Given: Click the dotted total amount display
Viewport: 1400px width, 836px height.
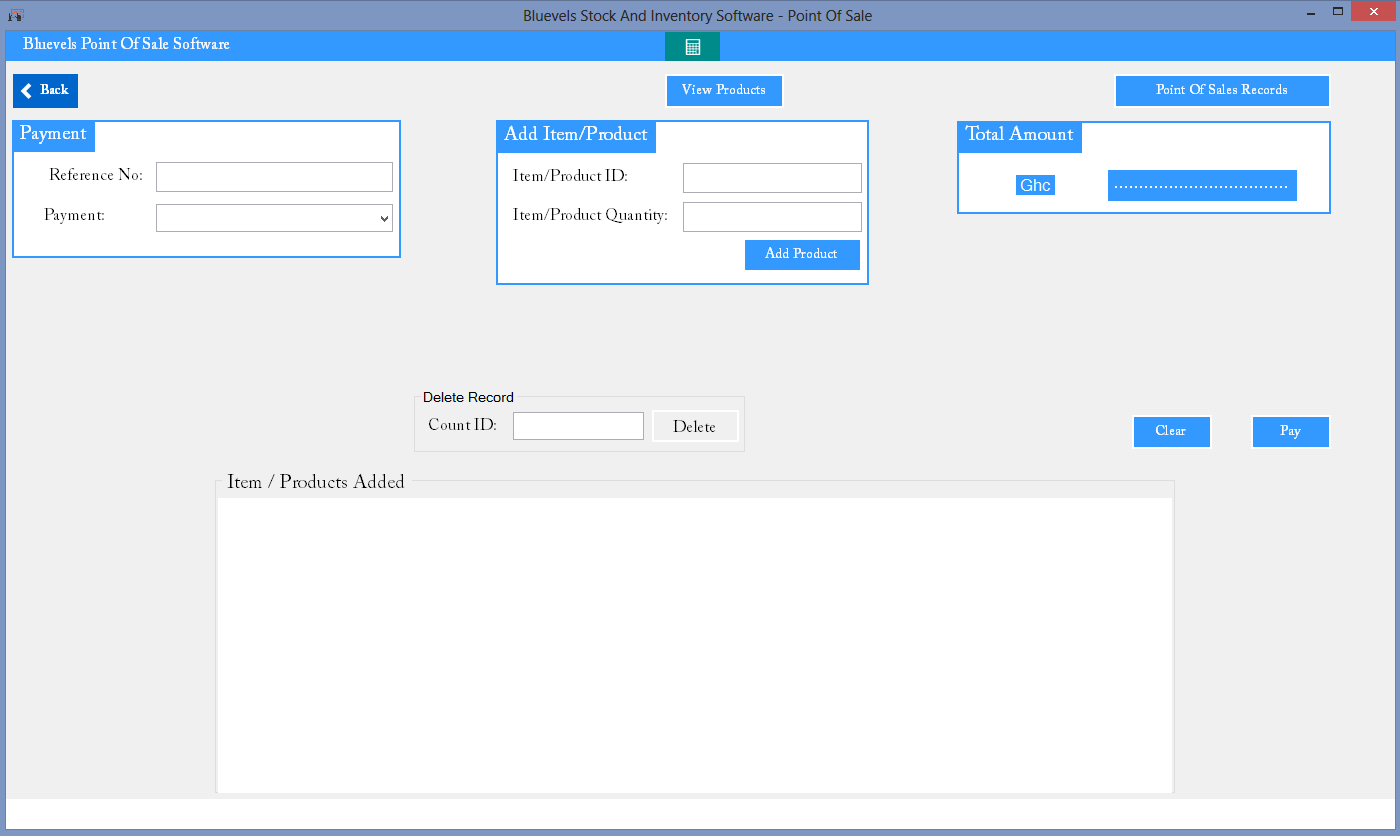Looking at the screenshot, I should coord(1202,186).
